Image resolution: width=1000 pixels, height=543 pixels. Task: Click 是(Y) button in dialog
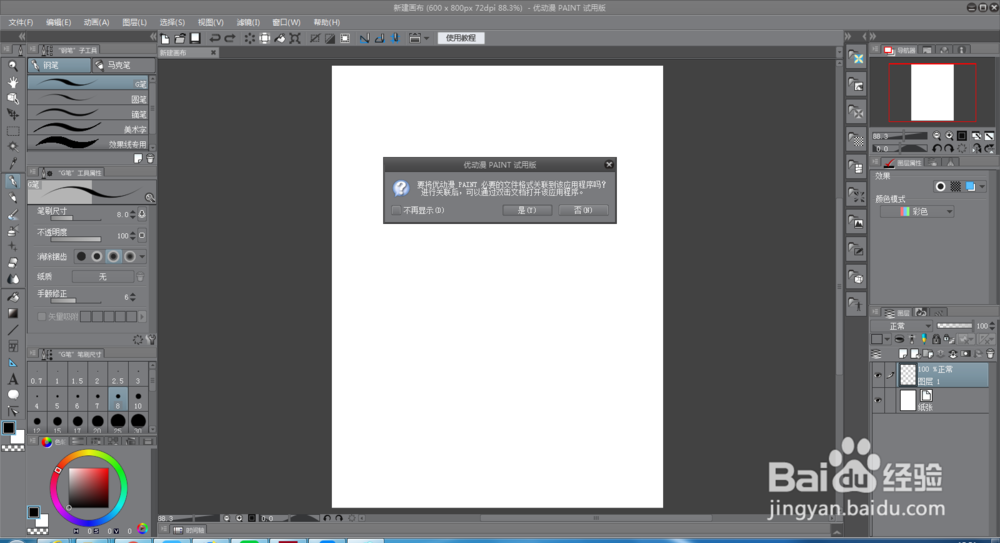tap(527, 210)
